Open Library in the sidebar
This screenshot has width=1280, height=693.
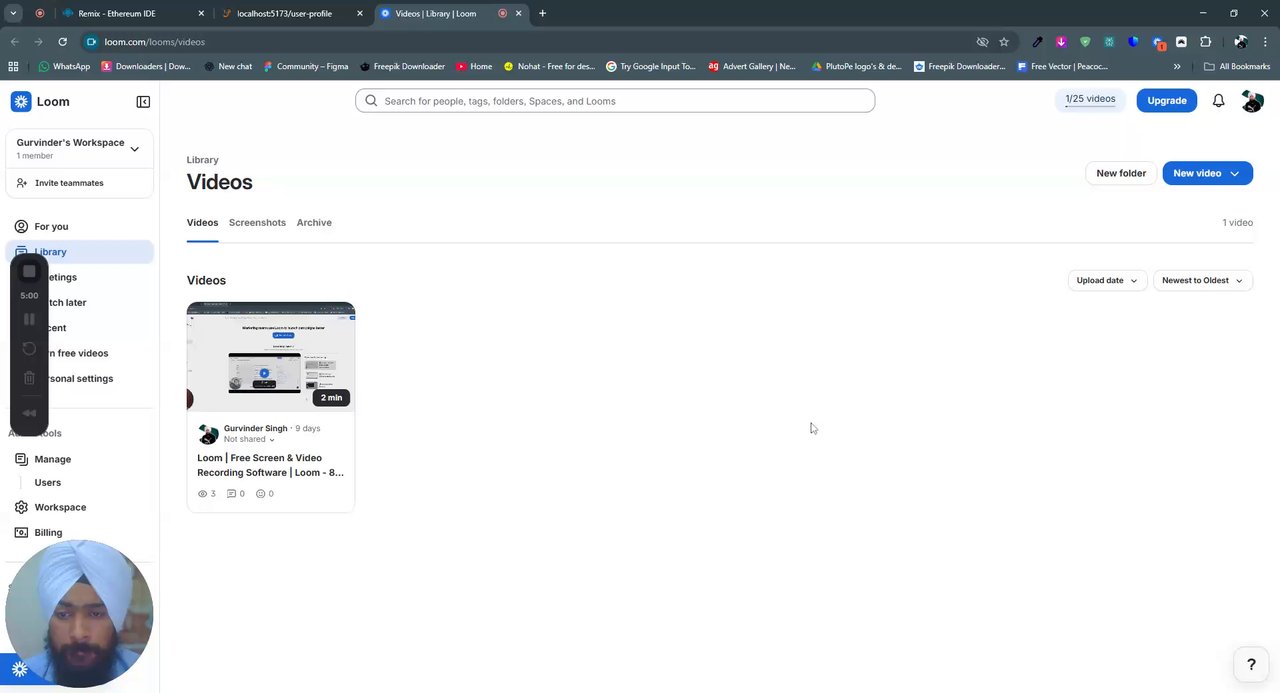click(80, 252)
